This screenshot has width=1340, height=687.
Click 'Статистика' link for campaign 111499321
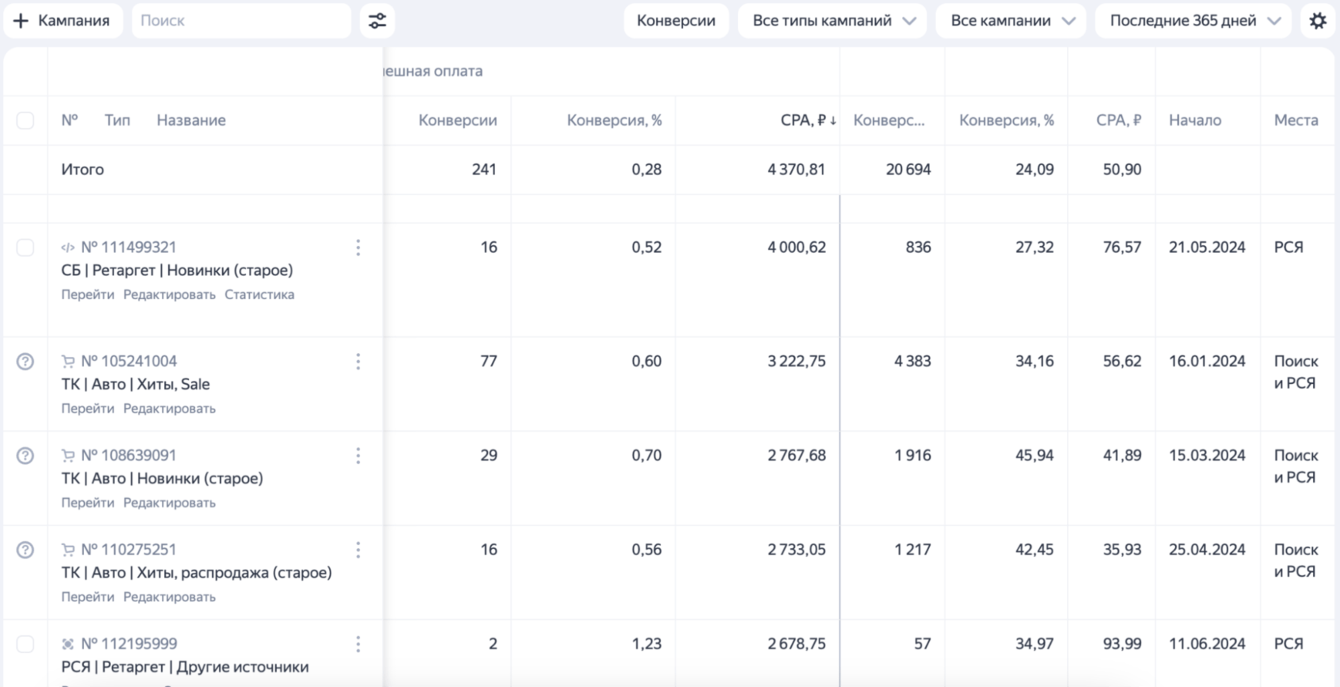coord(259,295)
